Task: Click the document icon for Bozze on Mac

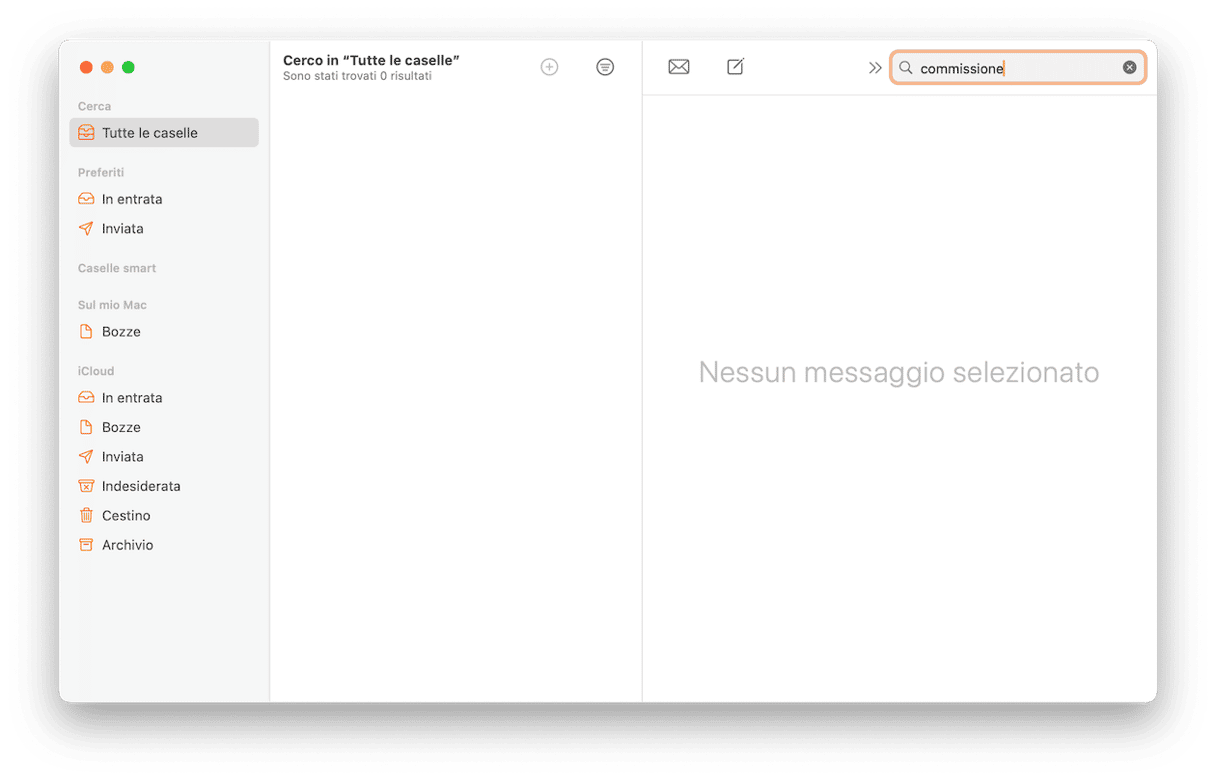Action: coord(86,332)
